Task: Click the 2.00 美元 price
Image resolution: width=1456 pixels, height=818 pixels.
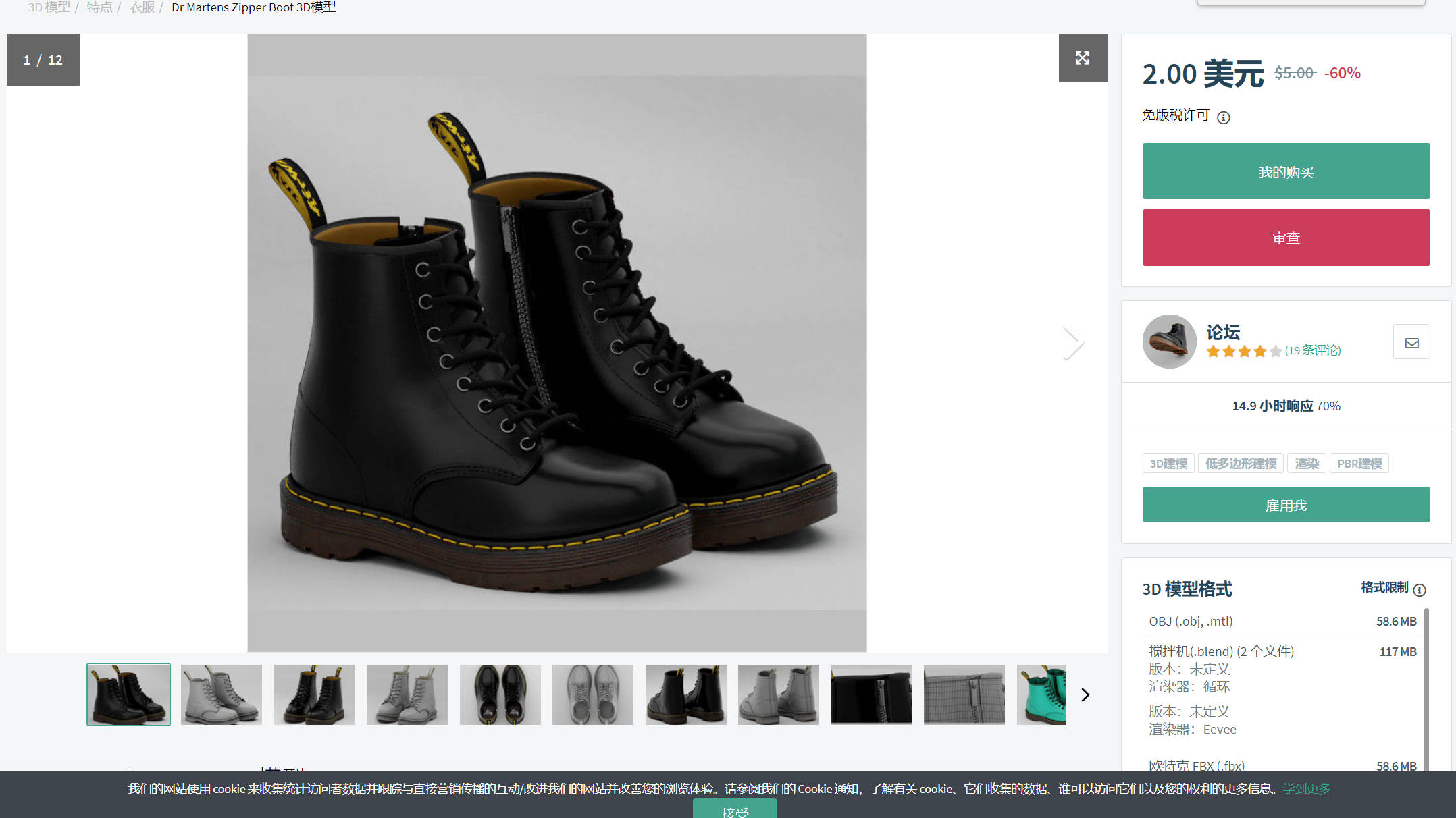Action: click(1203, 74)
